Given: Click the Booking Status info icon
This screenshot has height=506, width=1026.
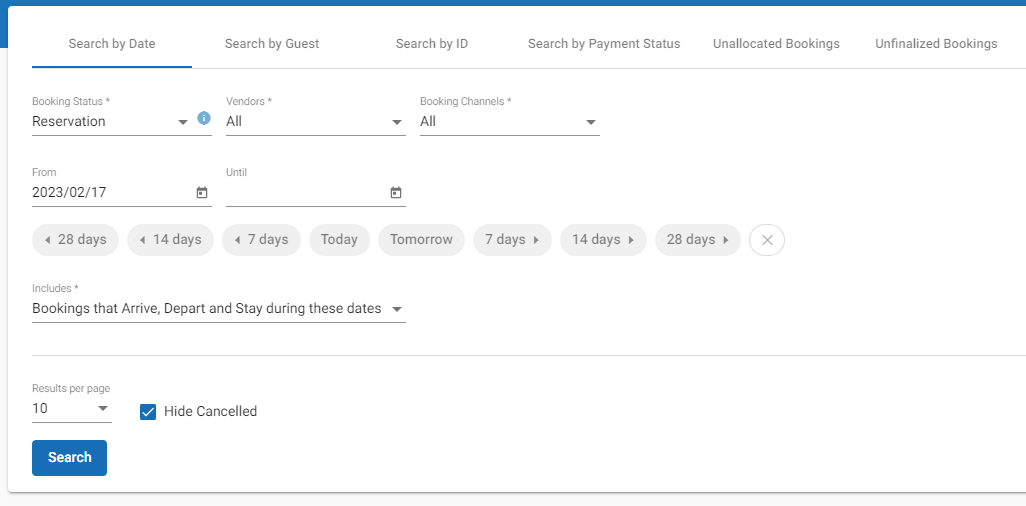Looking at the screenshot, I should point(204,118).
